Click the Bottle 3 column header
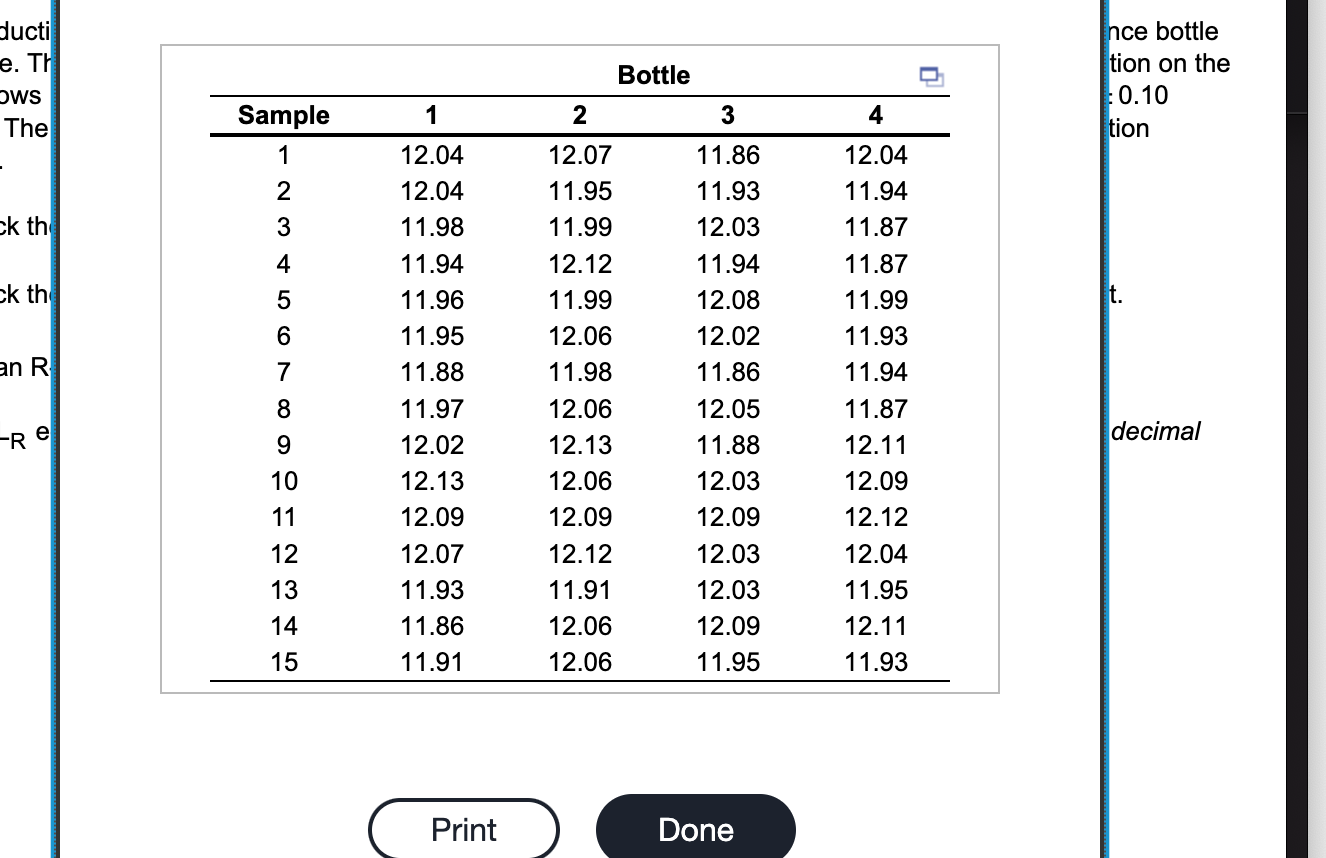1326x858 pixels. [x=728, y=115]
